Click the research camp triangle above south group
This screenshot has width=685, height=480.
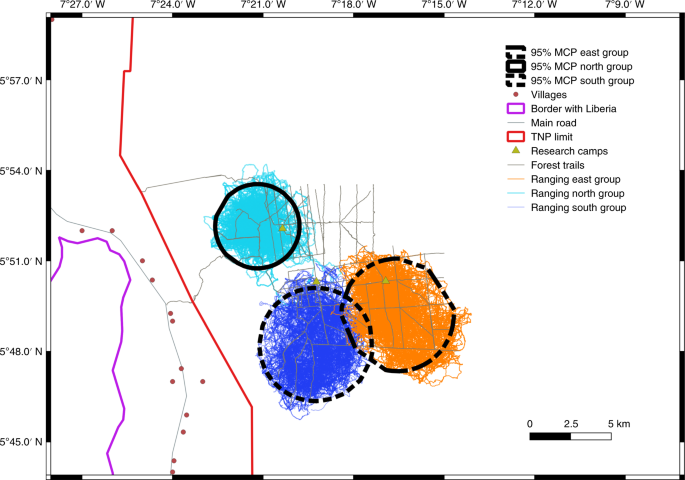click(316, 281)
